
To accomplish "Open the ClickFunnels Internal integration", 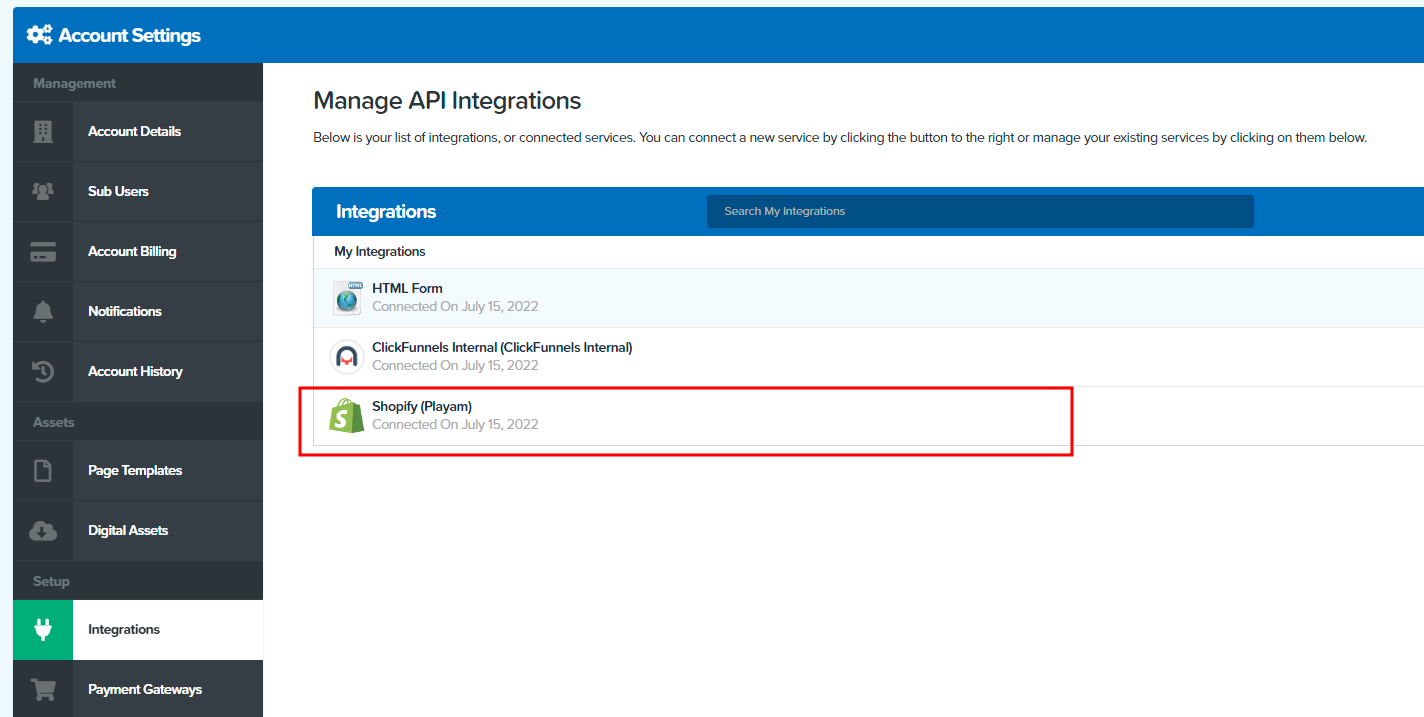I will coord(868,357).
